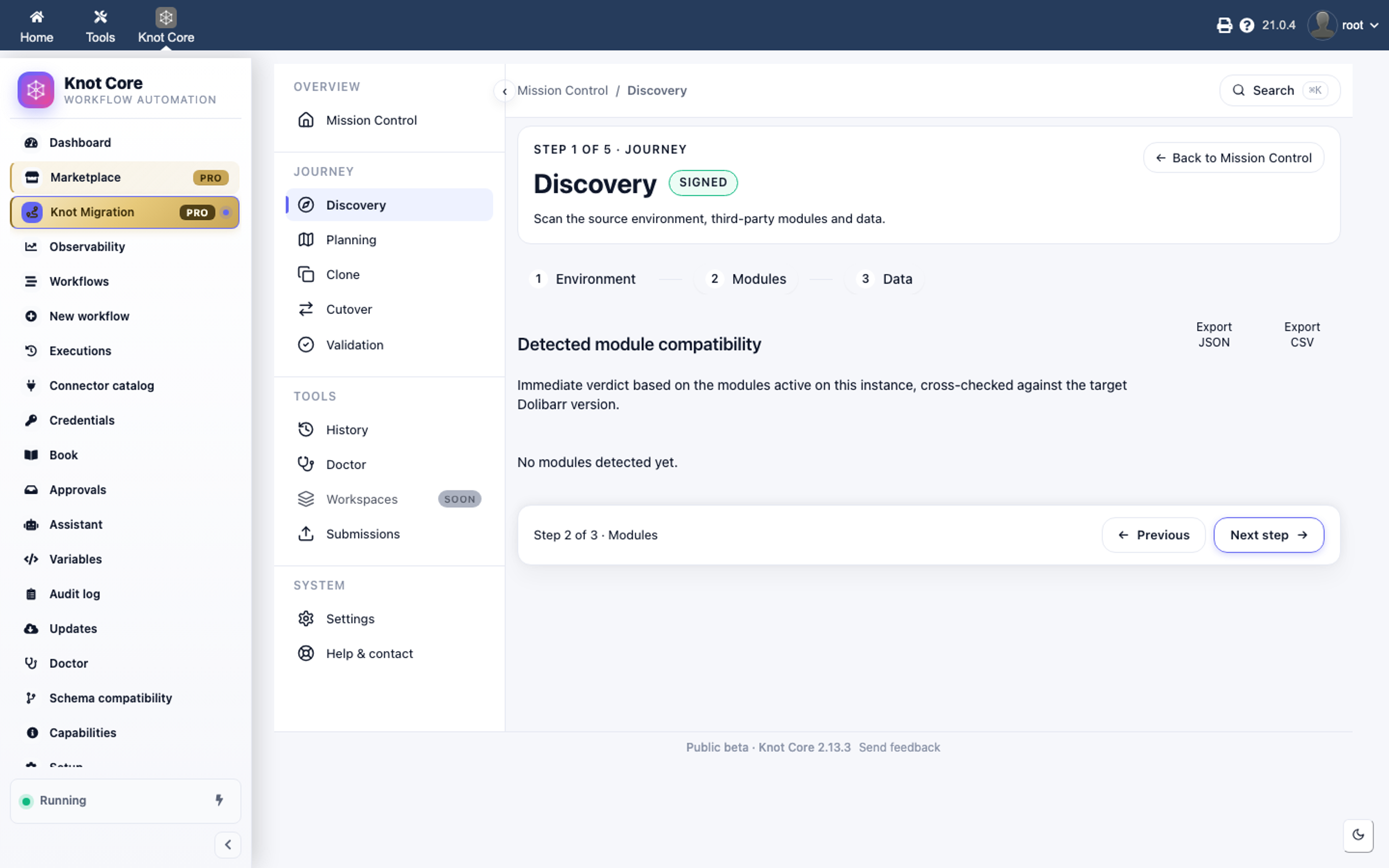Create a New workflow

125,316
